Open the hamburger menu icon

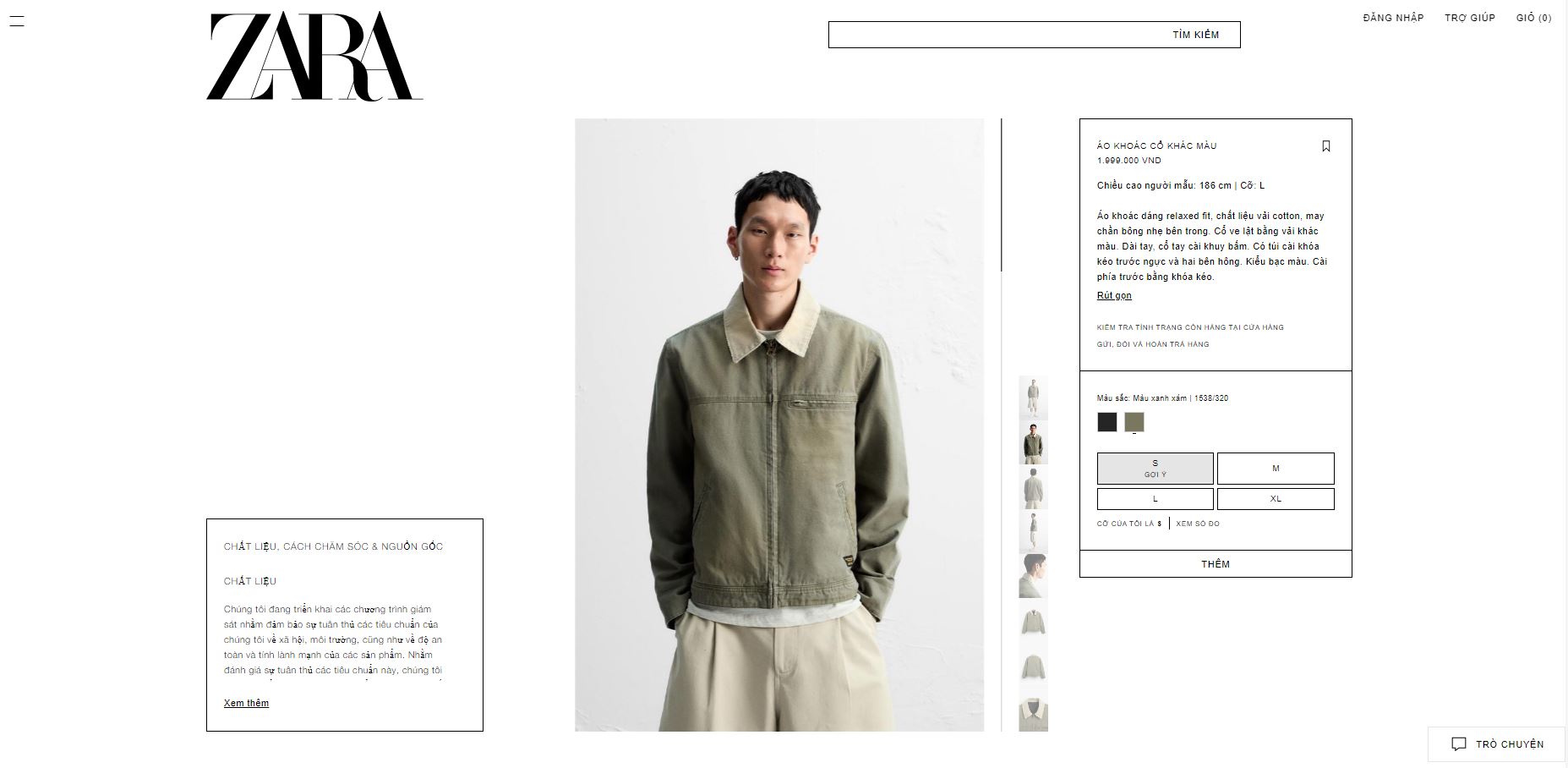[x=16, y=21]
